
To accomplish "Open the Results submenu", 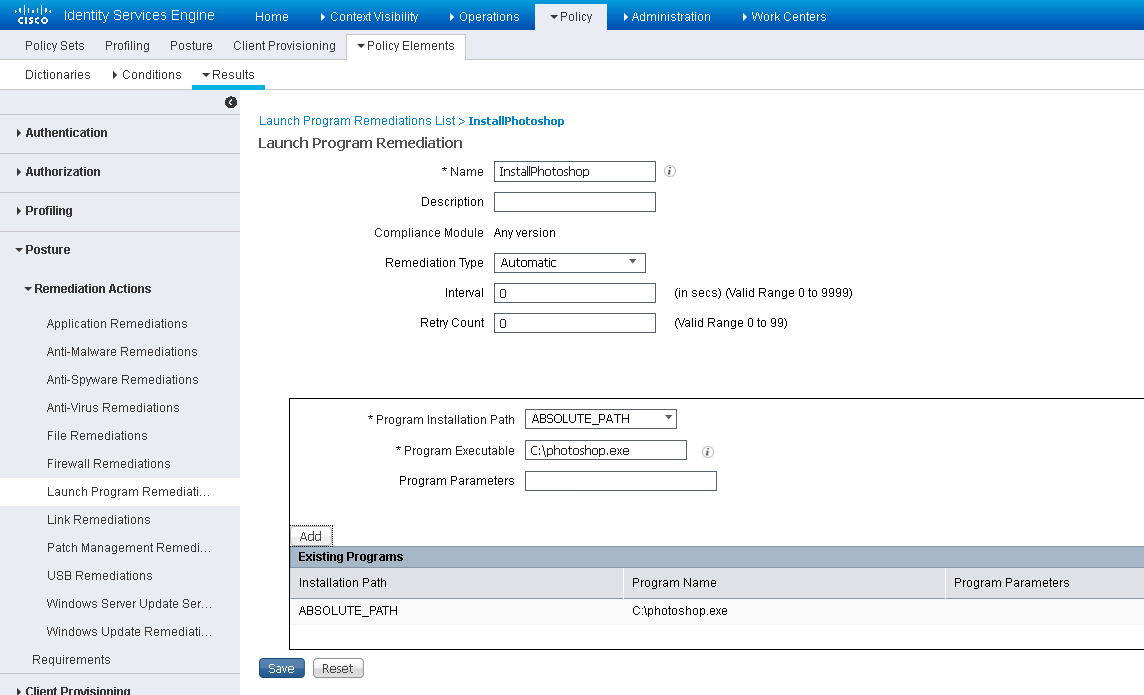I will tap(228, 74).
